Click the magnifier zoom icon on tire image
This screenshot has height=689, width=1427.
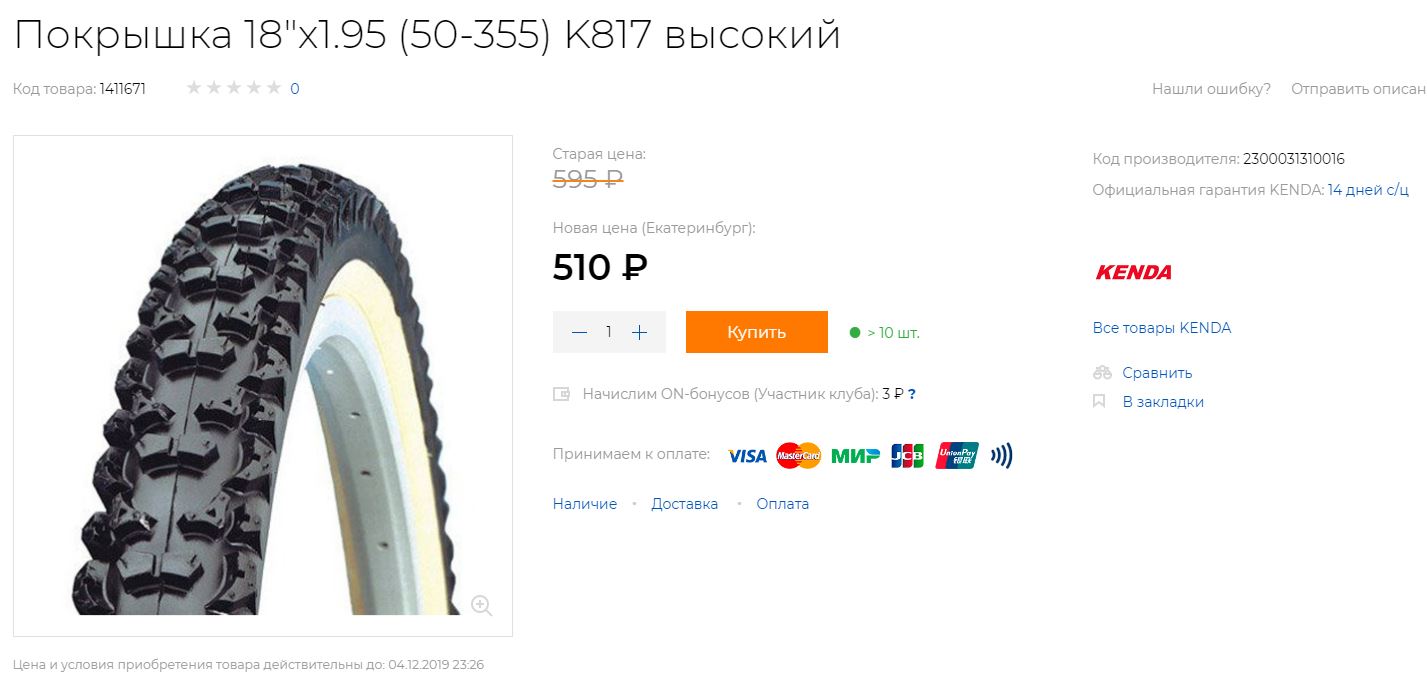481,605
